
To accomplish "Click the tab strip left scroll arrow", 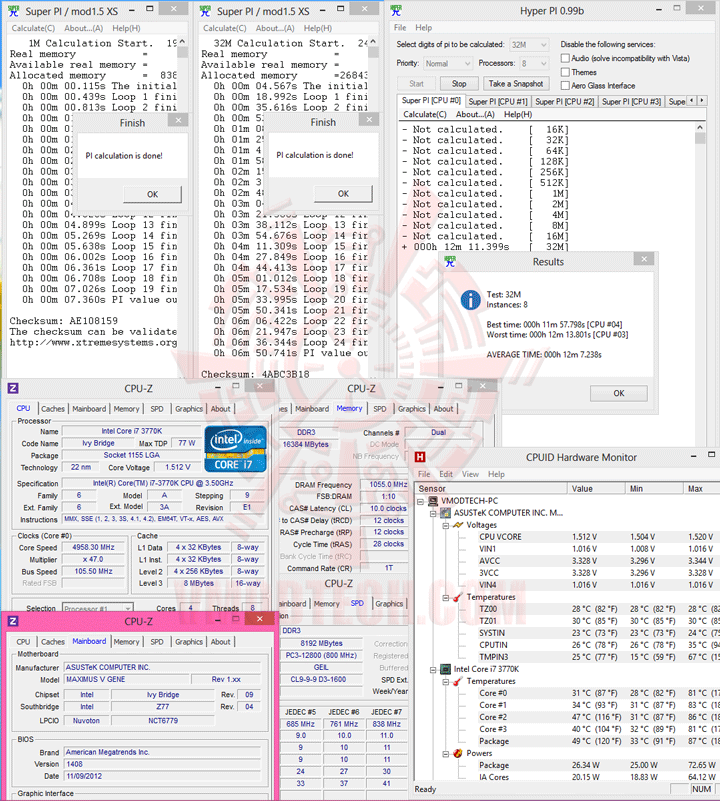I will (692, 101).
